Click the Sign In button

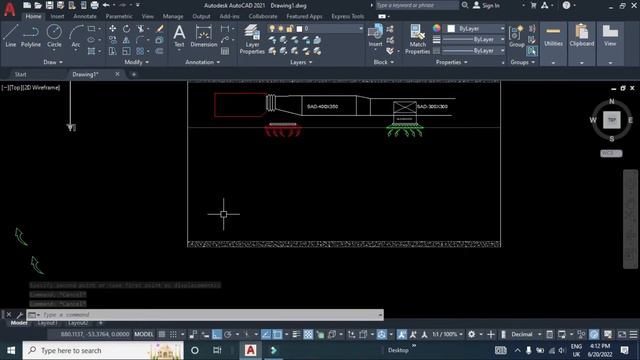click(x=486, y=5)
